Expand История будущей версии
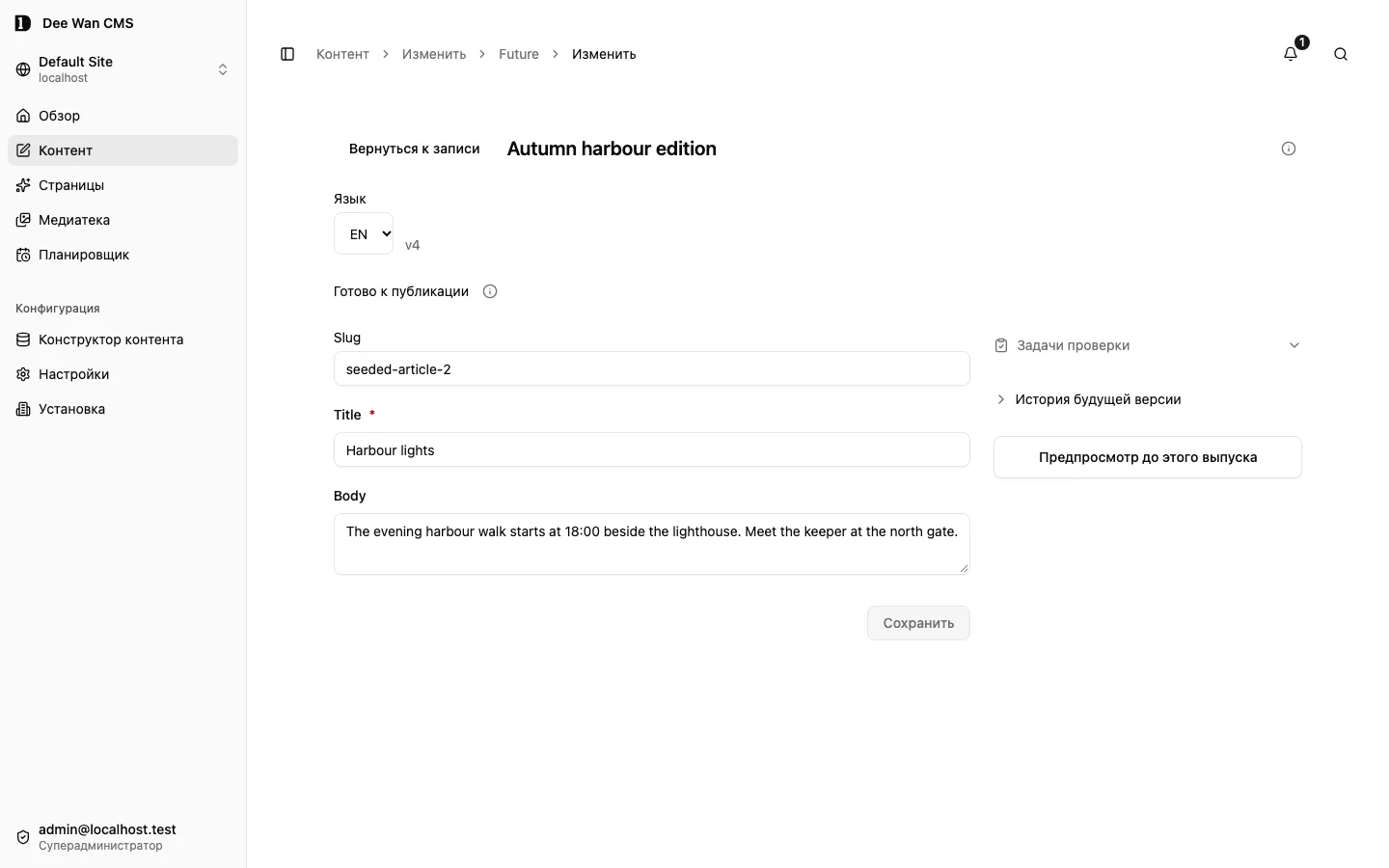This screenshot has height=868, width=1389. (1088, 399)
